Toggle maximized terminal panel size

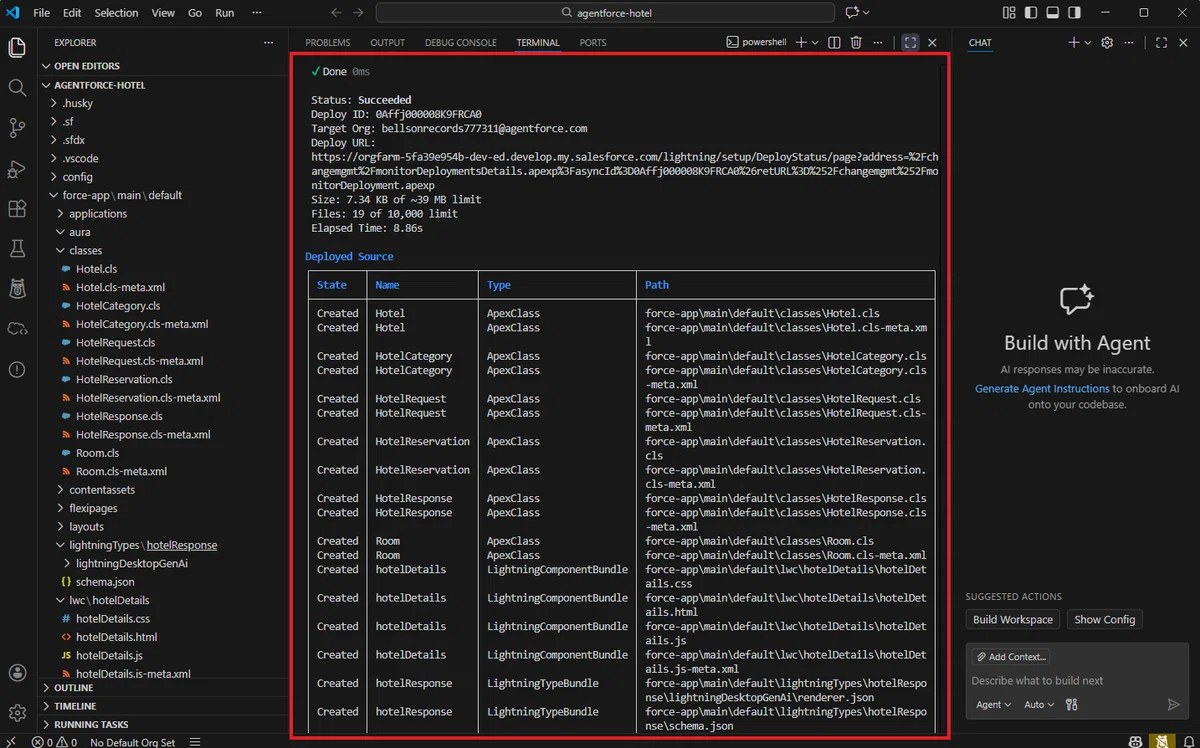point(909,43)
